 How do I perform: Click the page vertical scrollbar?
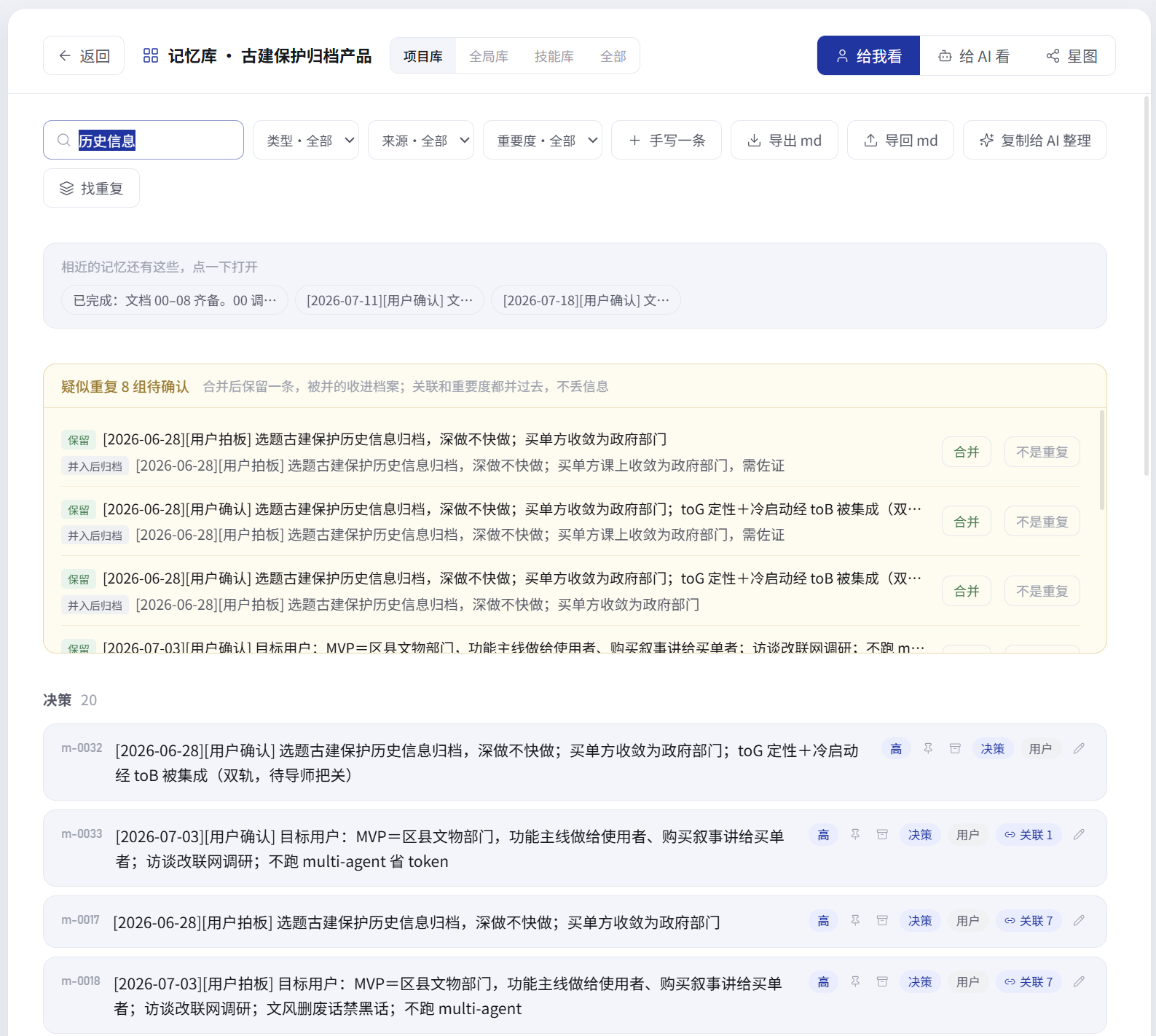pyautogui.click(x=1146, y=286)
